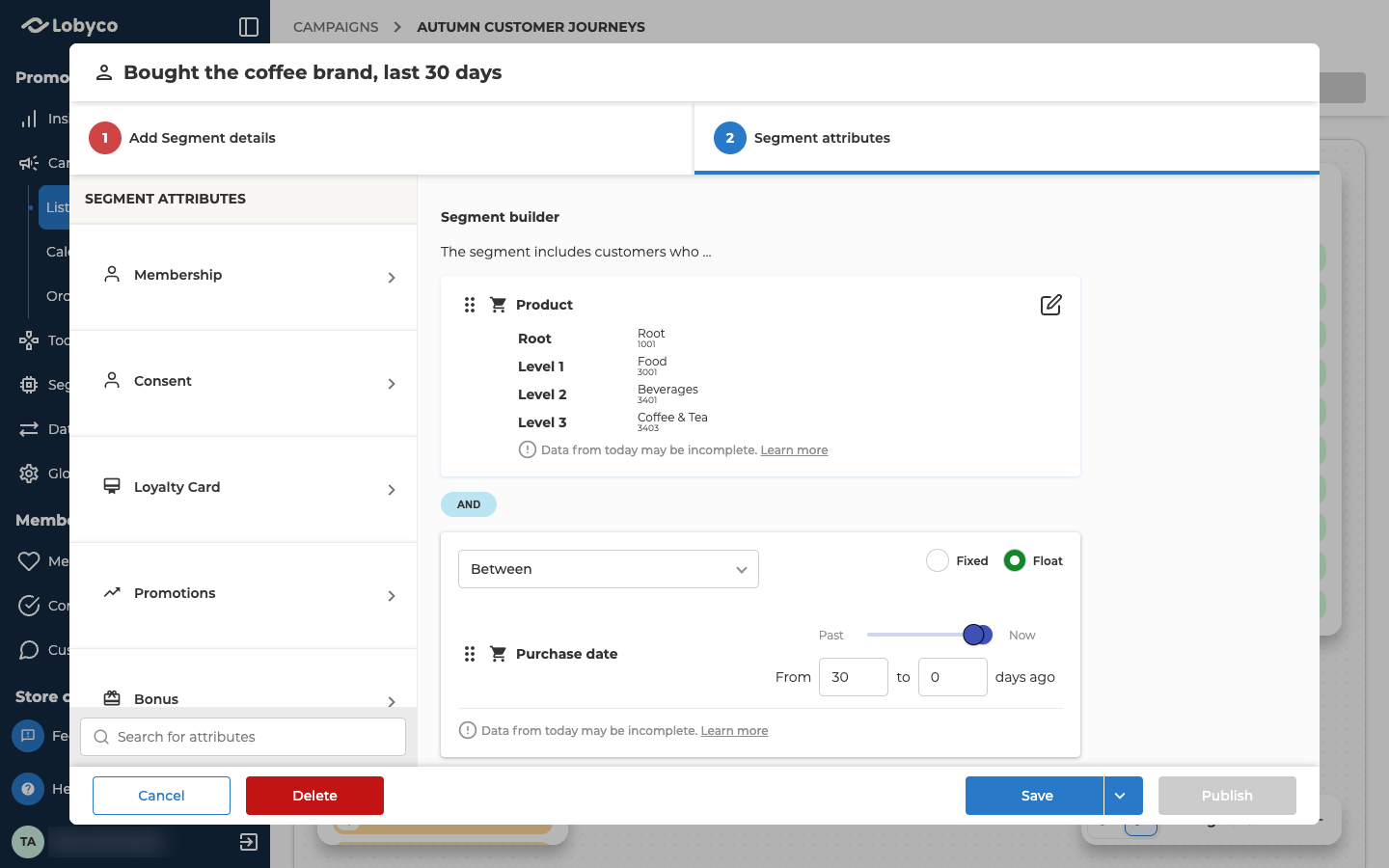
Task: Click the logout icon in sidebar bottom
Action: point(249,842)
